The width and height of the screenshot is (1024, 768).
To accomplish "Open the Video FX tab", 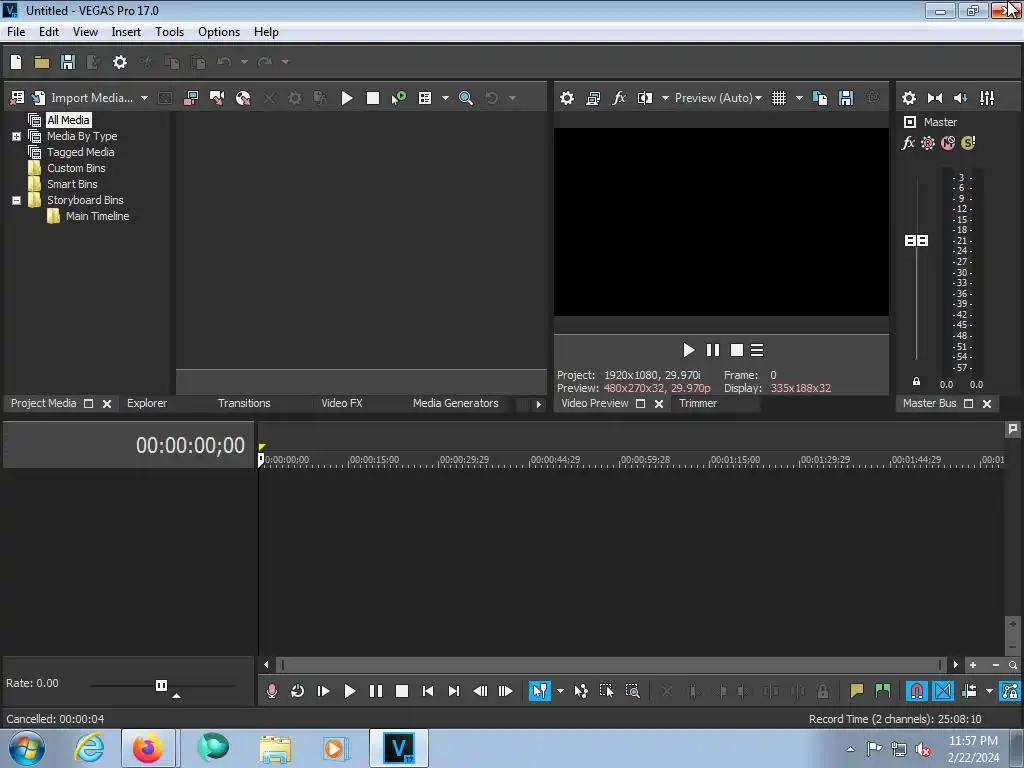I will [342, 404].
